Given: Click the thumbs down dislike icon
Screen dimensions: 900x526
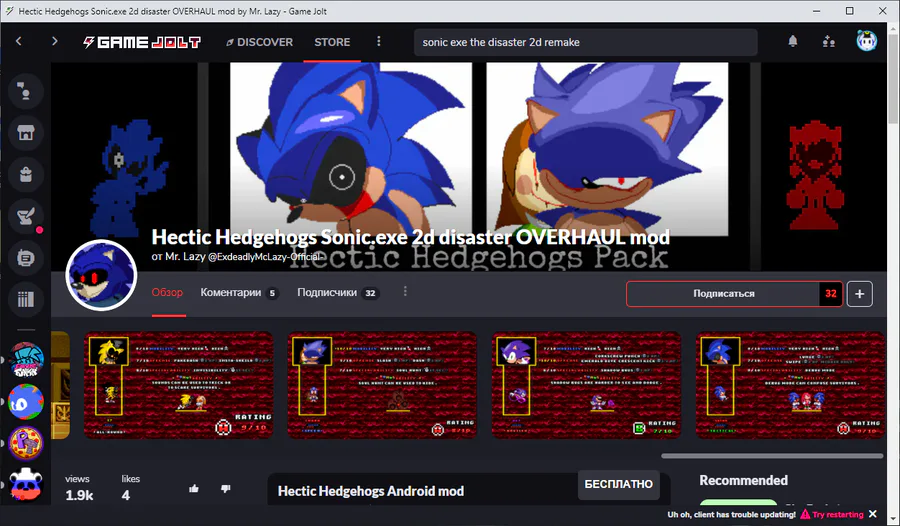Looking at the screenshot, I should (x=226, y=489).
